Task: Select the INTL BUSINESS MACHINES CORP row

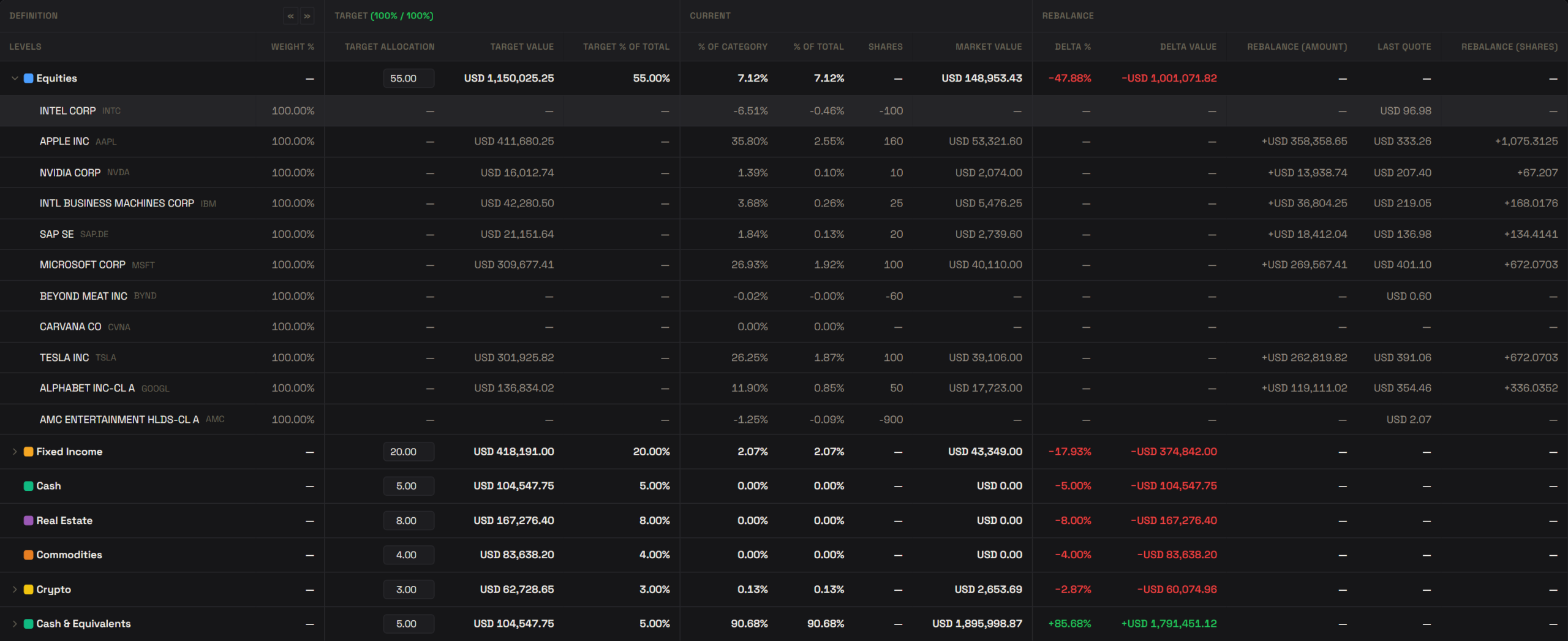Action: [784, 203]
